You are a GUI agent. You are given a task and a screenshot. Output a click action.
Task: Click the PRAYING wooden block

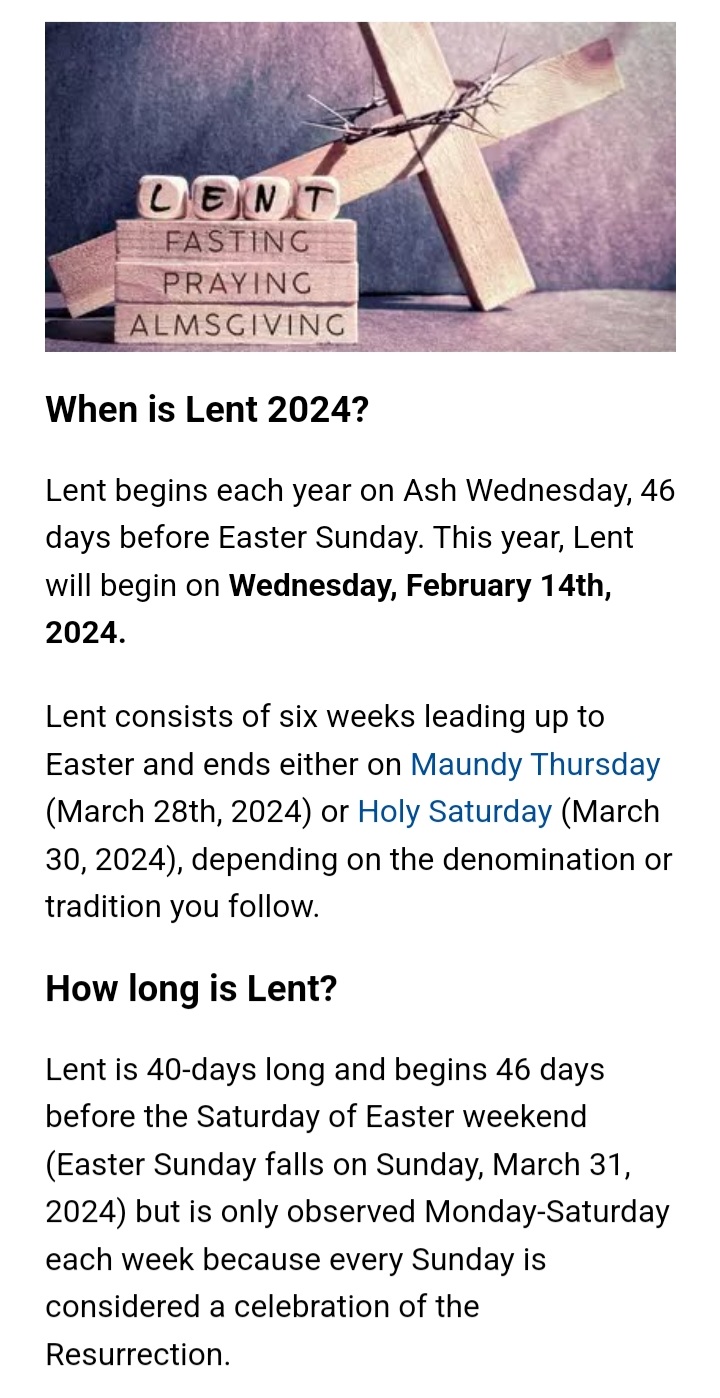tap(238, 283)
